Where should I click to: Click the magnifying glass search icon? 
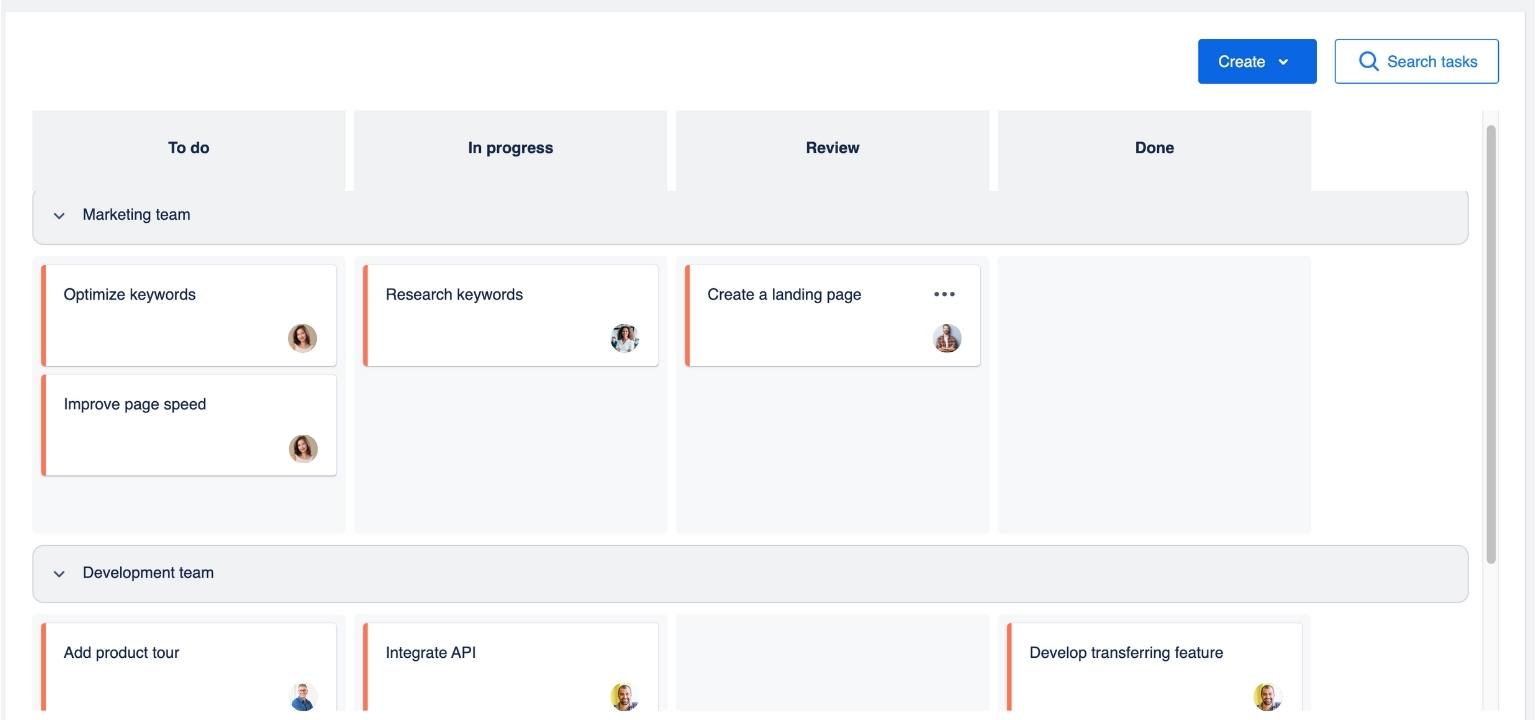pos(1367,60)
